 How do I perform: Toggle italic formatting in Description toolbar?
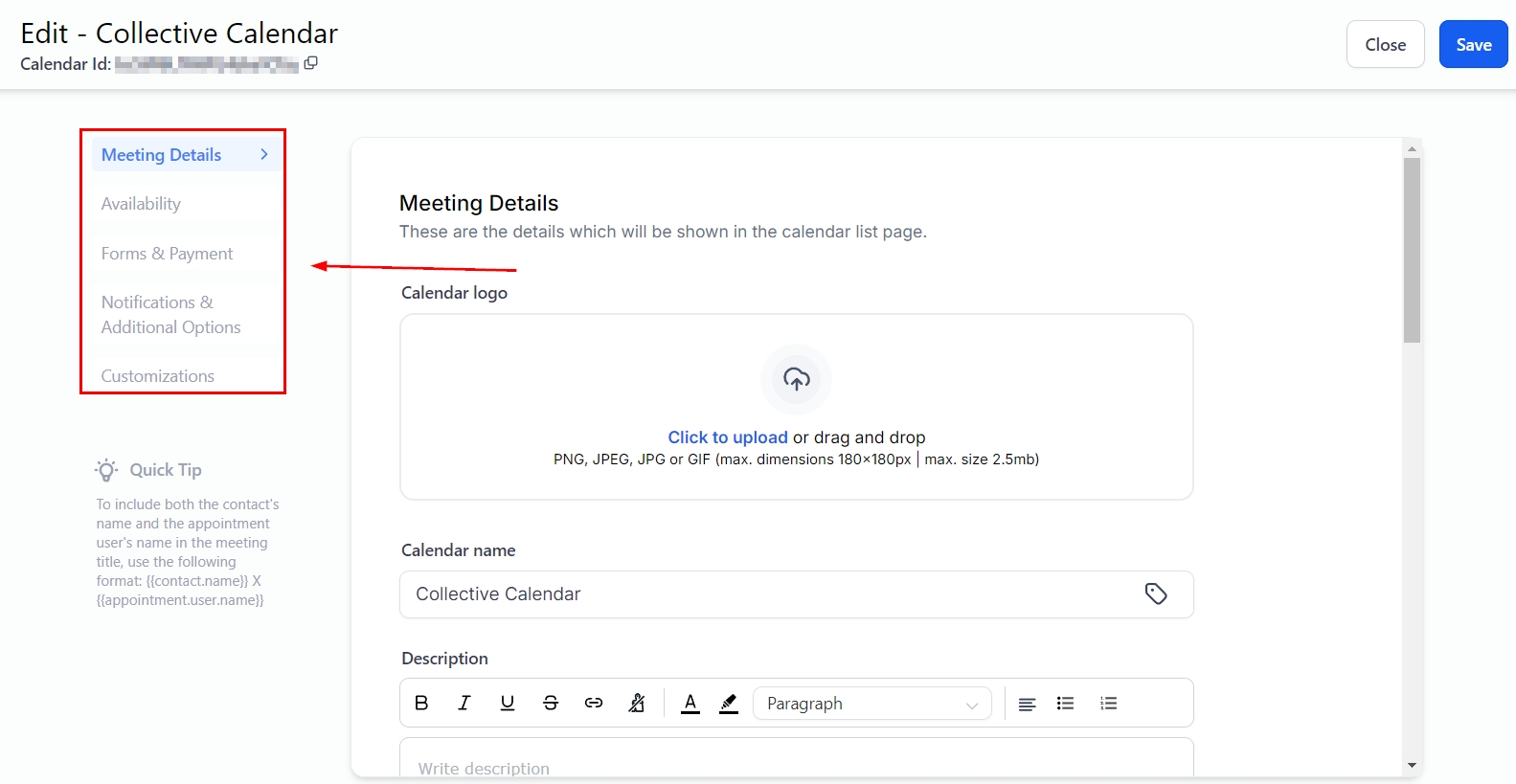click(464, 703)
